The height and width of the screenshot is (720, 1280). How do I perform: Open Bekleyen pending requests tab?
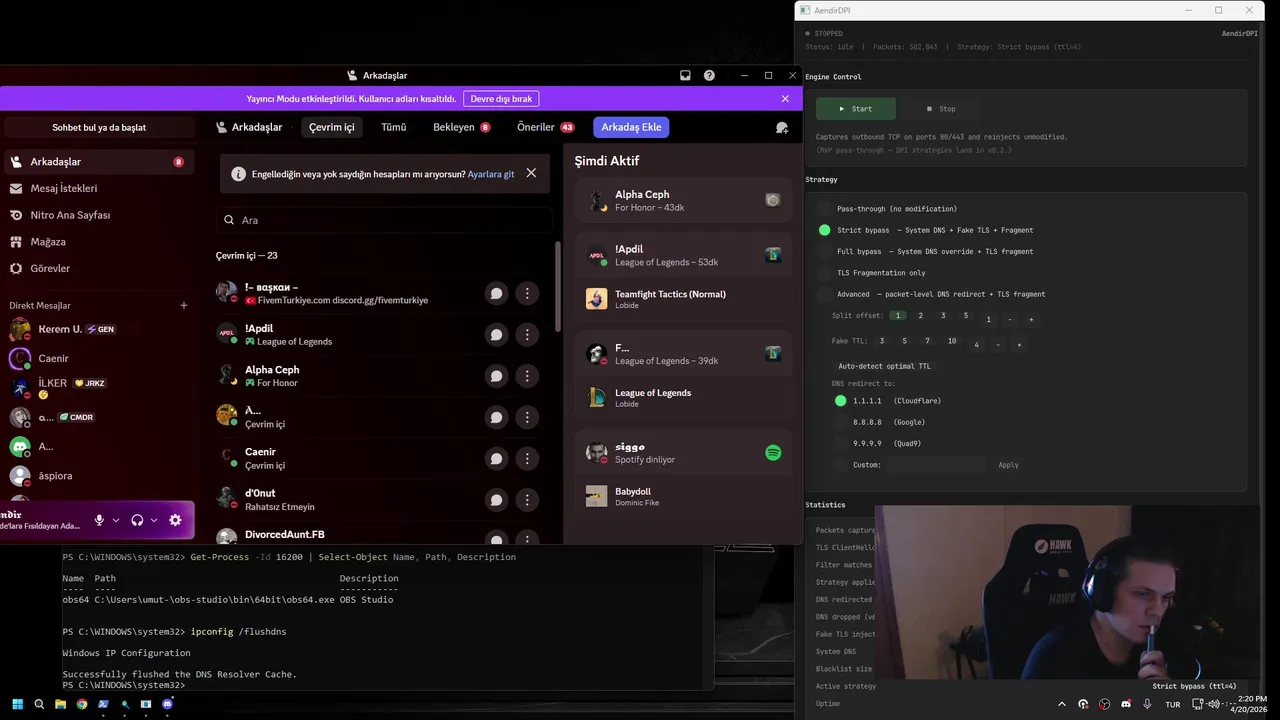pos(461,127)
